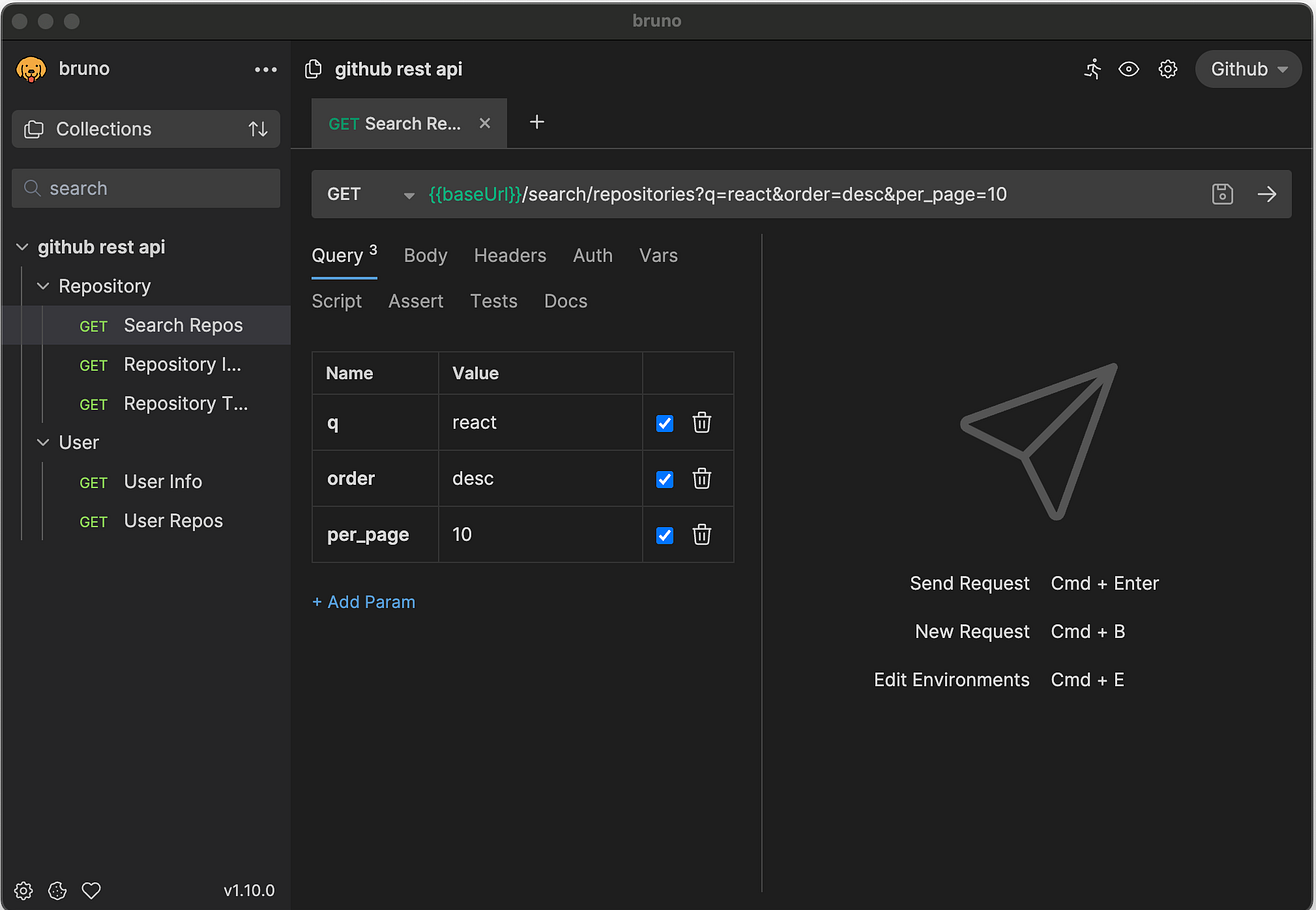Click the Send Request shortcut label
1316x910 pixels.
pos(969,583)
